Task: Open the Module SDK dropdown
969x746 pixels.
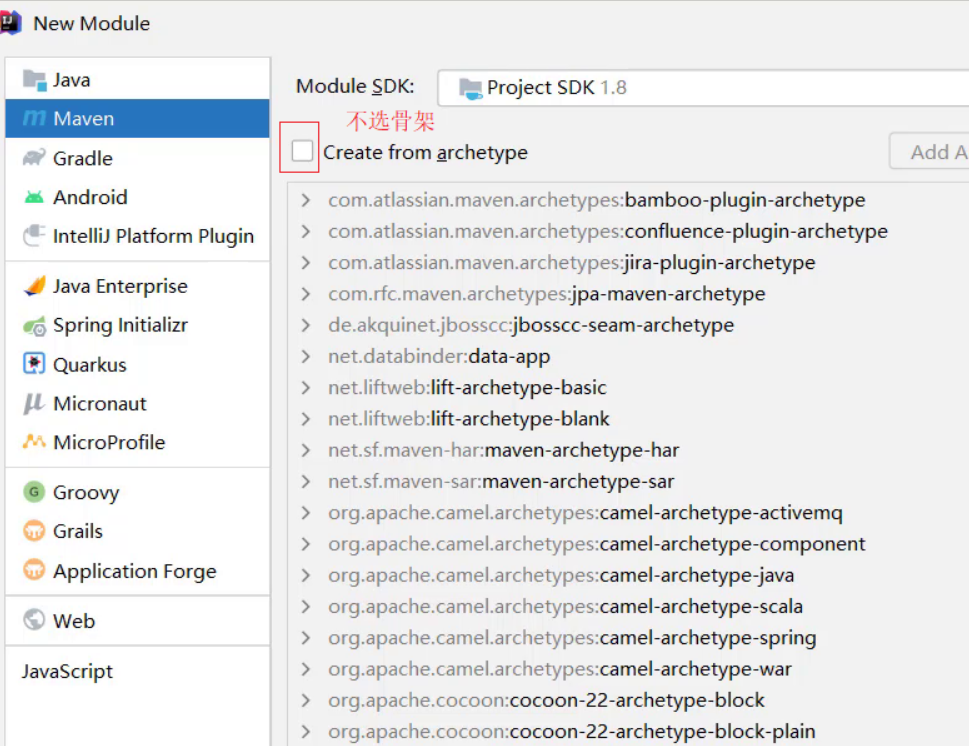Action: click(x=703, y=88)
